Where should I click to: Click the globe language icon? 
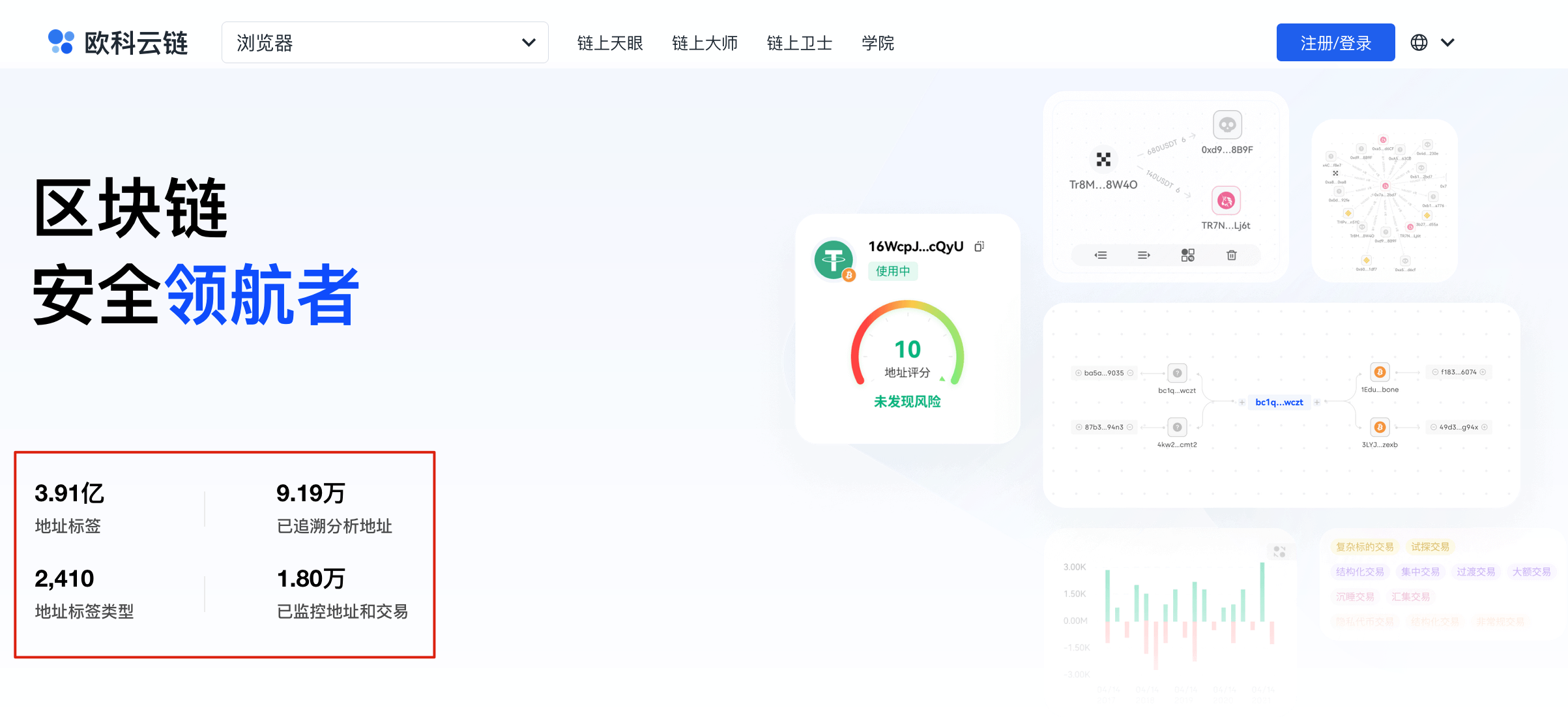tap(1419, 42)
